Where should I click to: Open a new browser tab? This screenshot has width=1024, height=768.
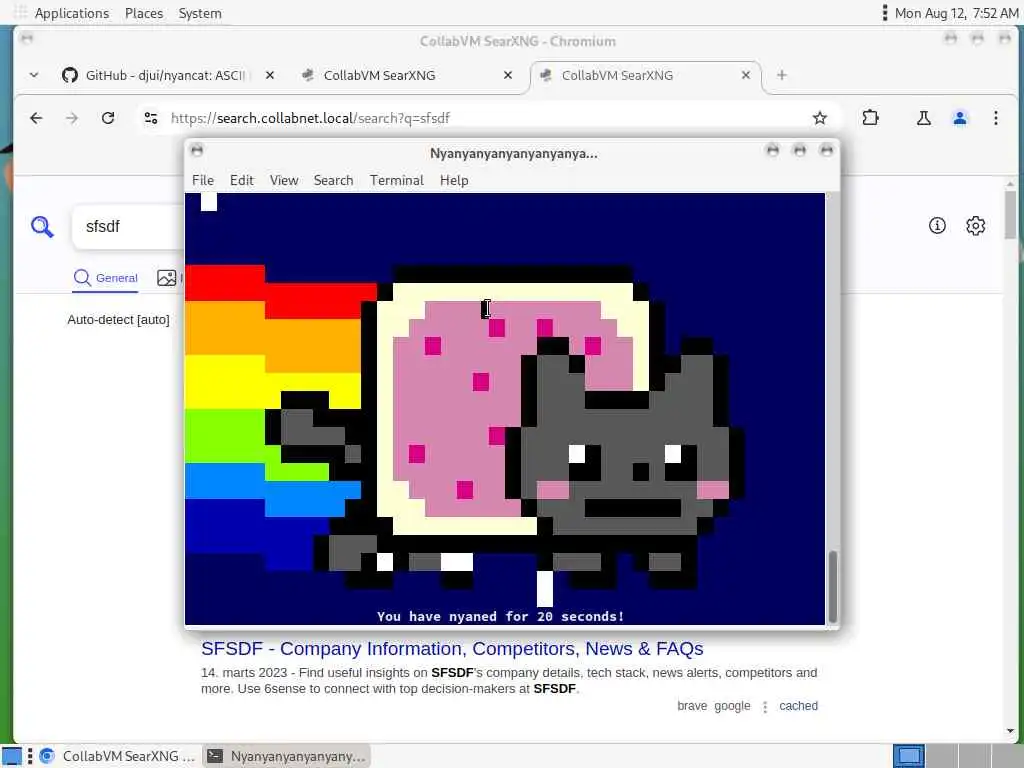coord(782,75)
